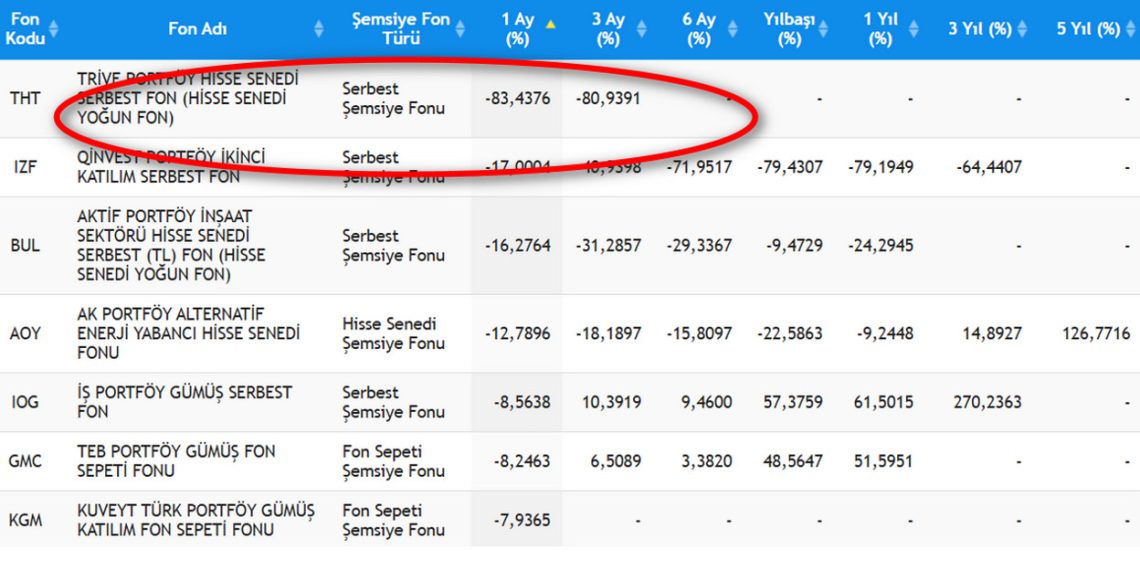
Task: Click the -16,2764 value in BUL row
Action: (518, 245)
